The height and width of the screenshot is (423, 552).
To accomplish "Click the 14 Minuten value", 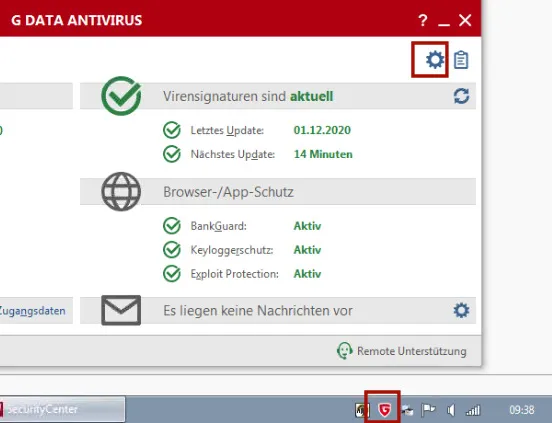I will coord(323,154).
